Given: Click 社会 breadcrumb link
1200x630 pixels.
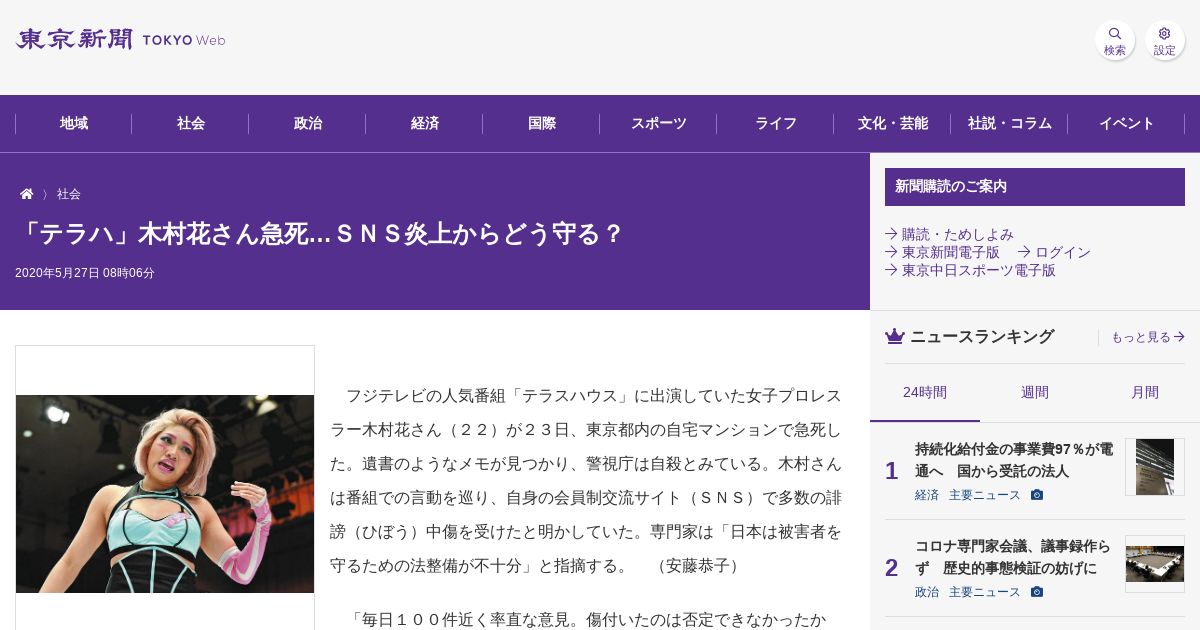Looking at the screenshot, I should 69,194.
